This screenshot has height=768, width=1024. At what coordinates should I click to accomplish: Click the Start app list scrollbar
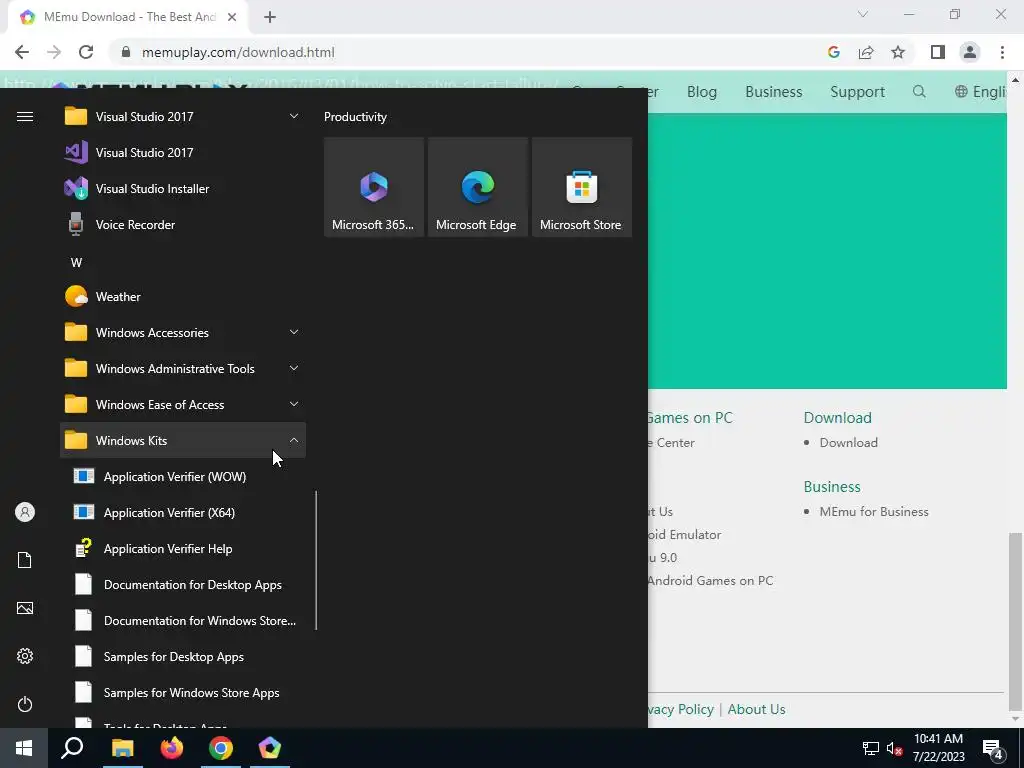(x=316, y=560)
